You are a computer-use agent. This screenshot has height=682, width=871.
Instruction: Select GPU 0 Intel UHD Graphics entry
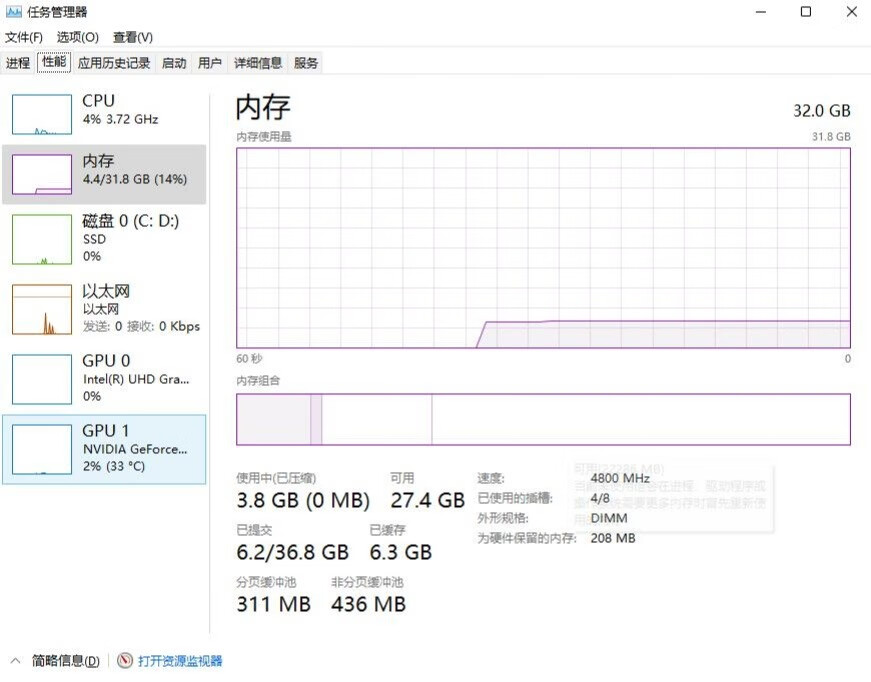coord(104,379)
